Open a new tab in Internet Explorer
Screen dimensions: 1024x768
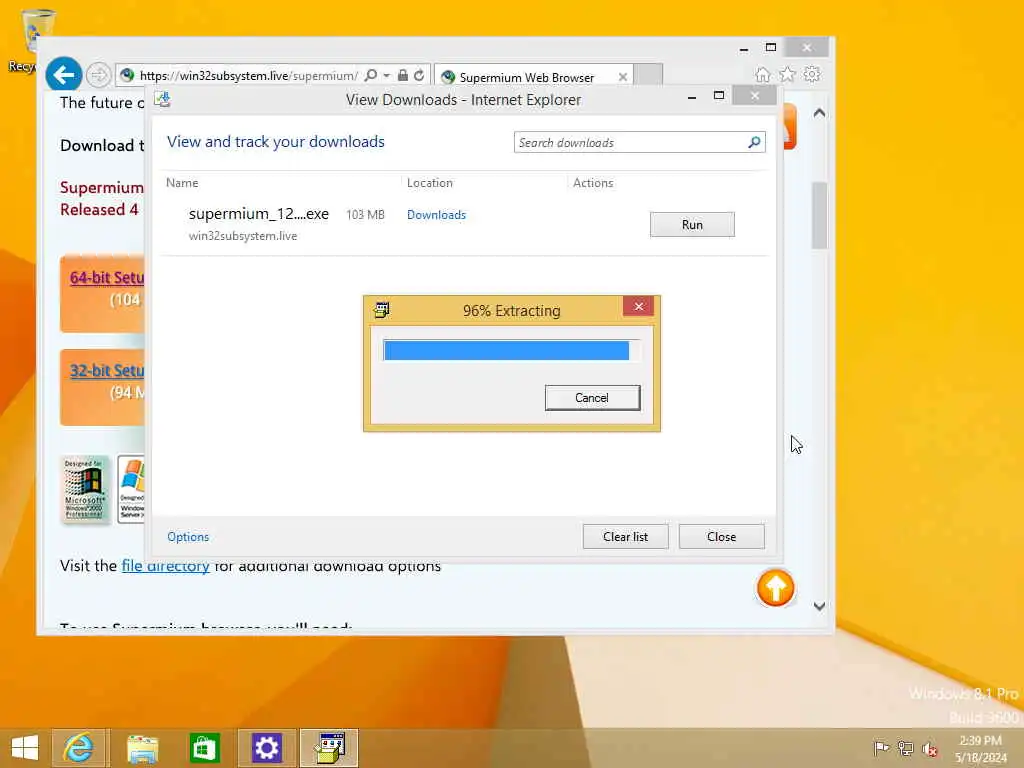click(648, 75)
